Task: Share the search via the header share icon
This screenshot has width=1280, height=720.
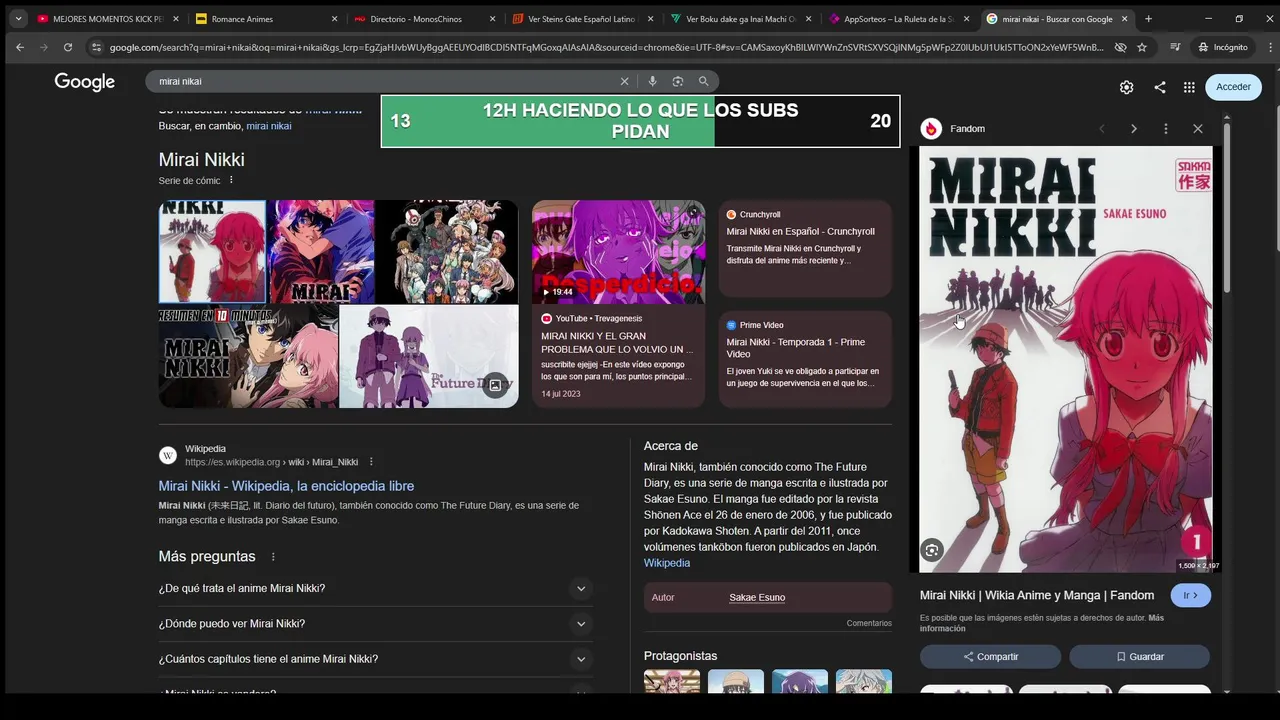Action: point(1159,87)
